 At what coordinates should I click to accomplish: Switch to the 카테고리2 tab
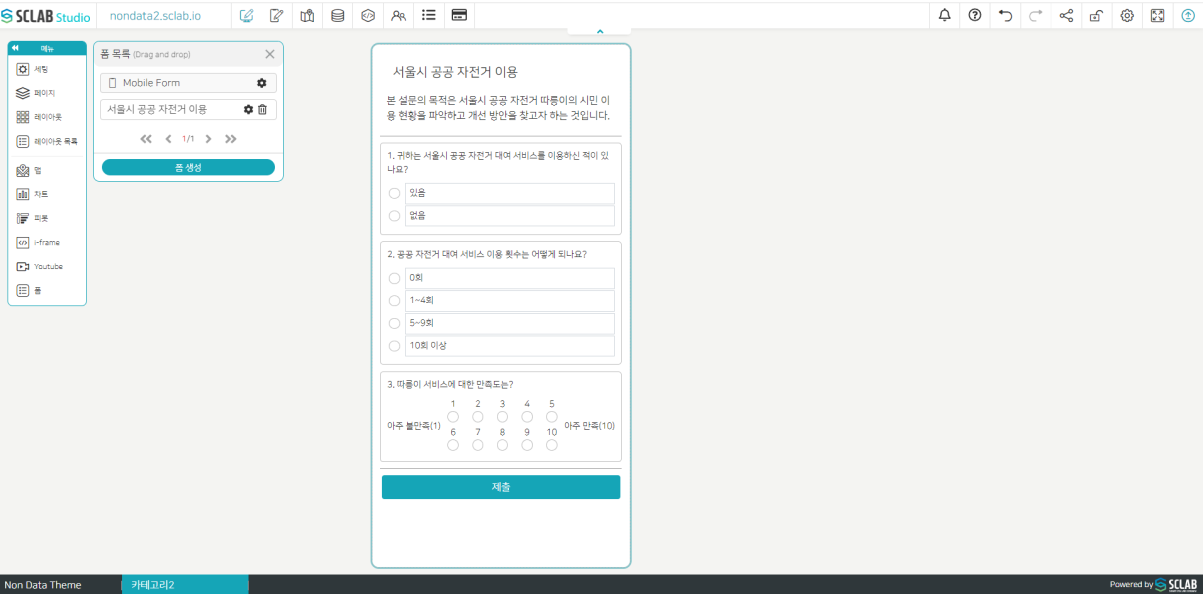tap(184, 584)
